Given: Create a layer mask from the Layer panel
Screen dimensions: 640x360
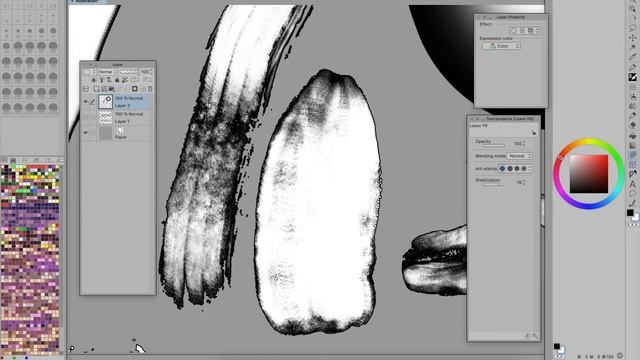Looking at the screenshot, I should click(135, 89).
